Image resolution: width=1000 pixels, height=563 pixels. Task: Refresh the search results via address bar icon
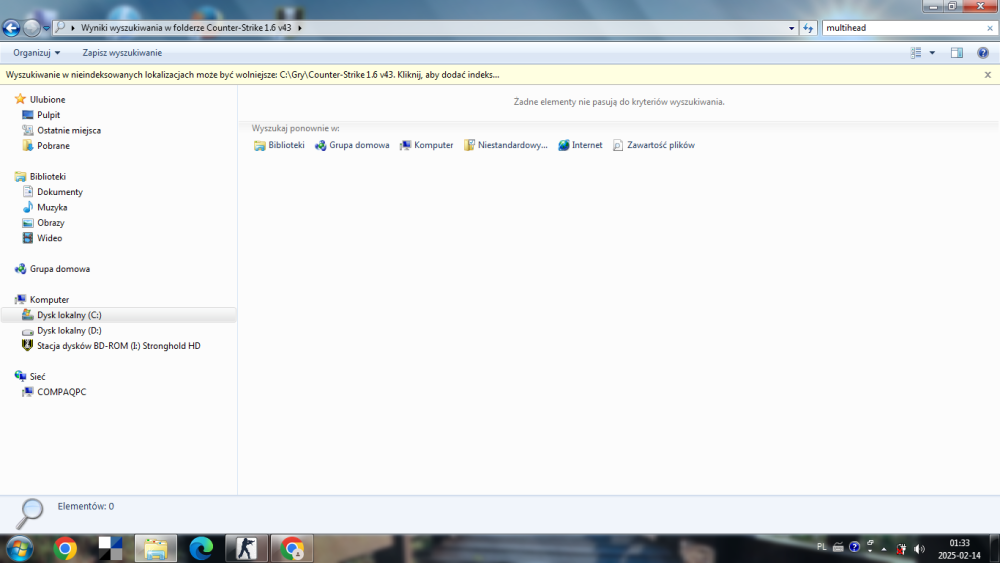click(x=808, y=28)
